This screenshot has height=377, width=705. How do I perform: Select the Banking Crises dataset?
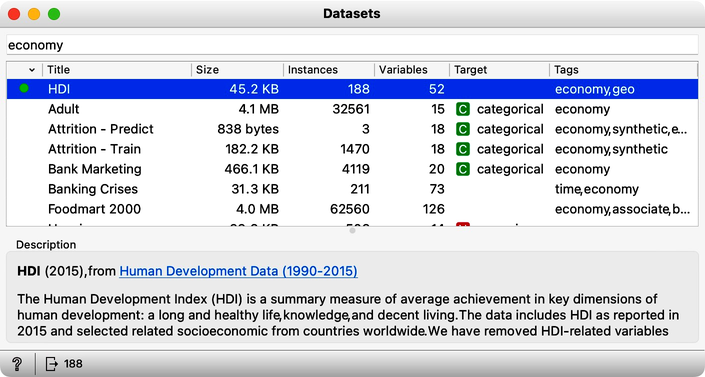352,189
